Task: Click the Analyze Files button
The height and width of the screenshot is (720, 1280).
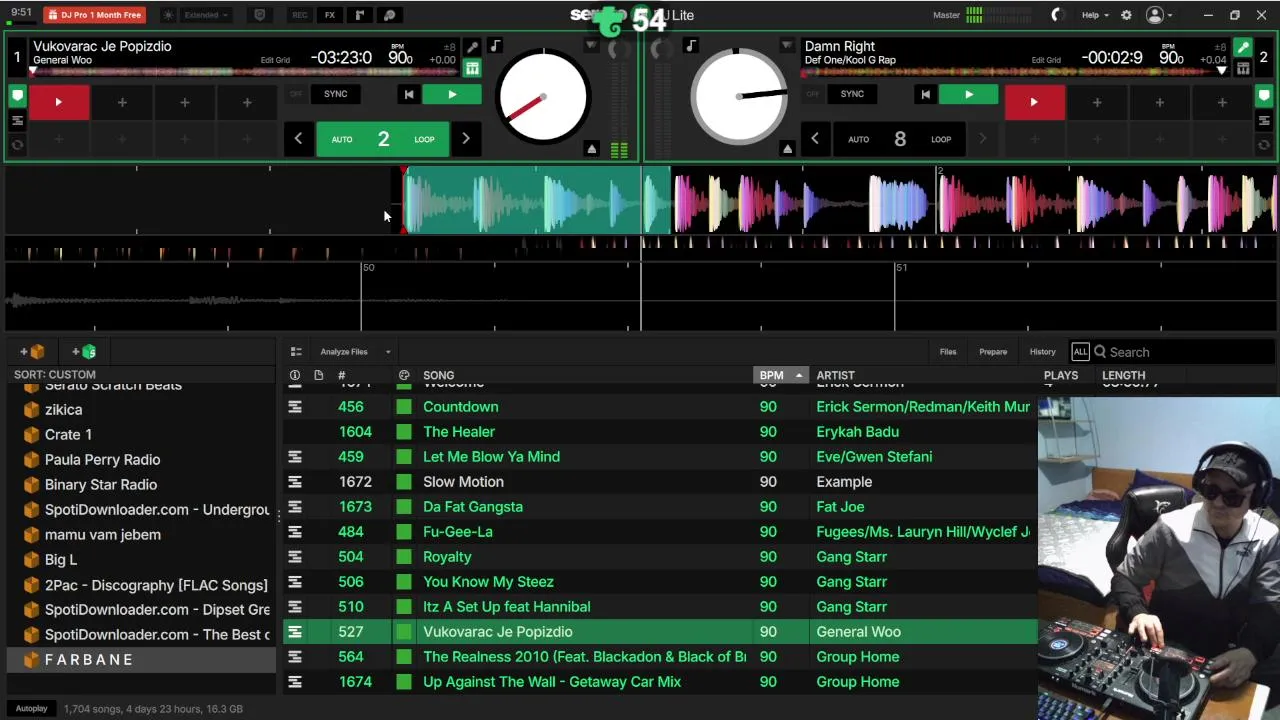Action: click(344, 352)
